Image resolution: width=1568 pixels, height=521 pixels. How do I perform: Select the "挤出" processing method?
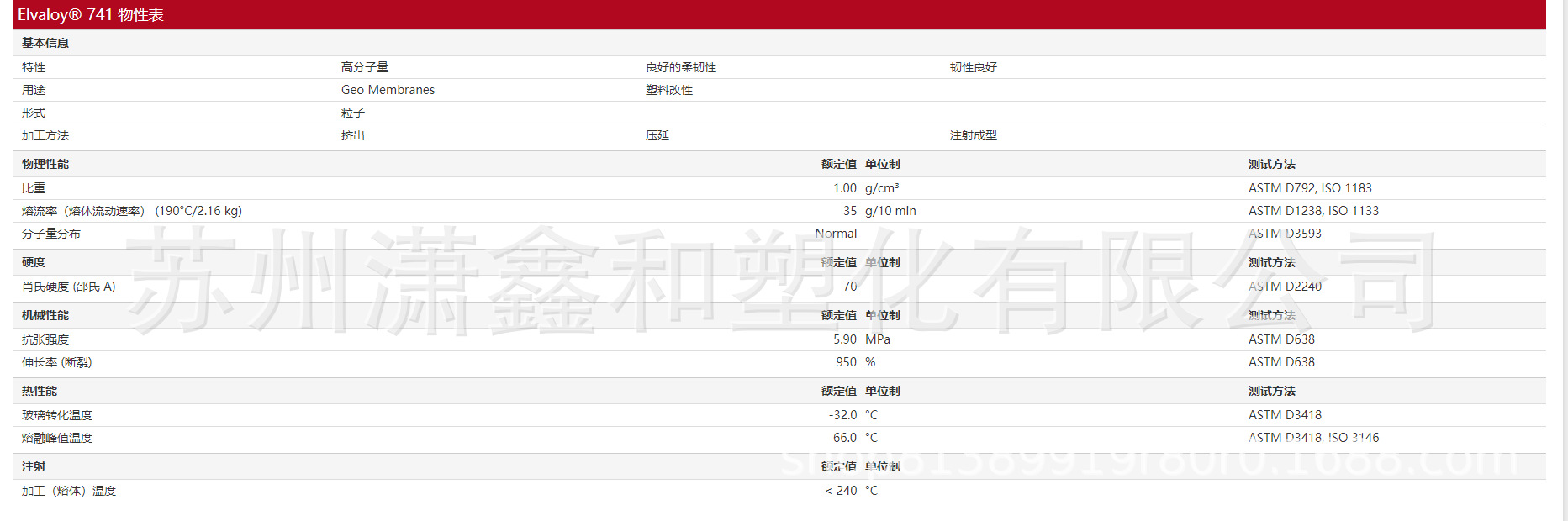coord(353,135)
